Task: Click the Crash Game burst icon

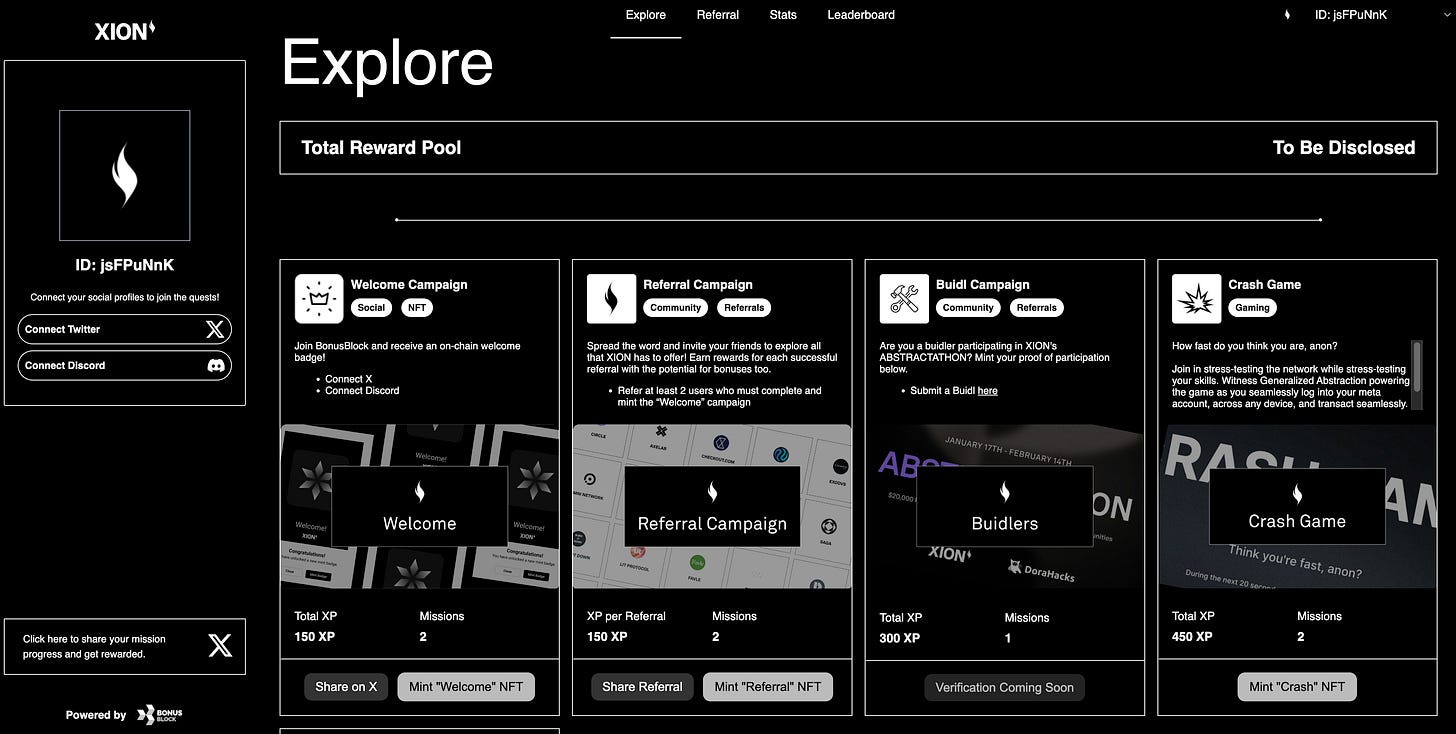Action: click(x=1197, y=299)
